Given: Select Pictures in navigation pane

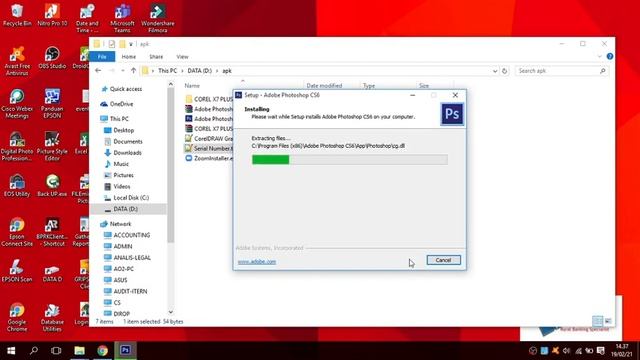Looking at the screenshot, I should tap(123, 175).
